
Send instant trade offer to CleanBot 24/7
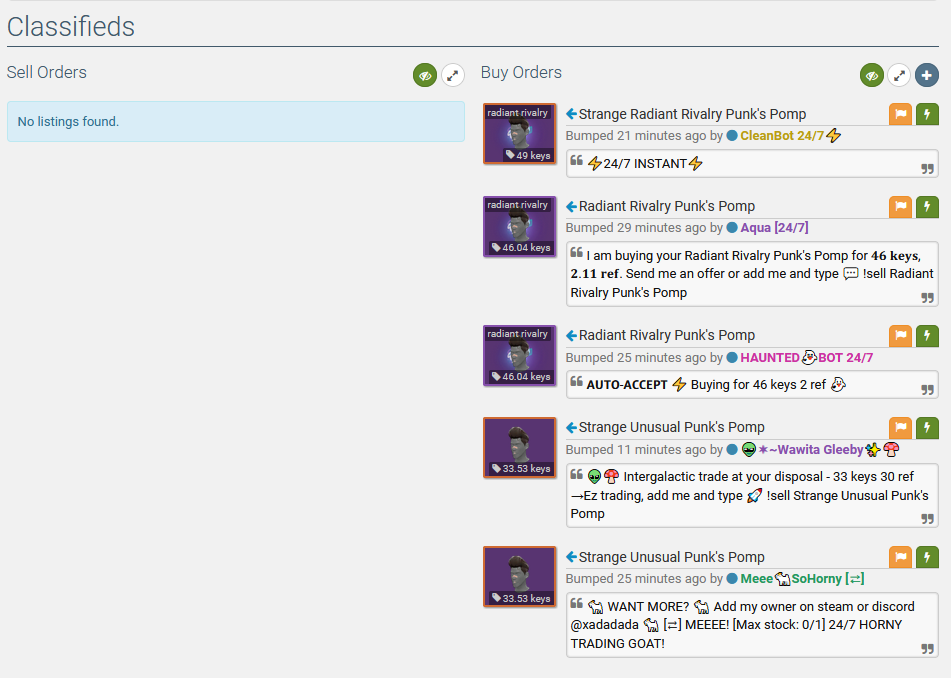point(927,114)
